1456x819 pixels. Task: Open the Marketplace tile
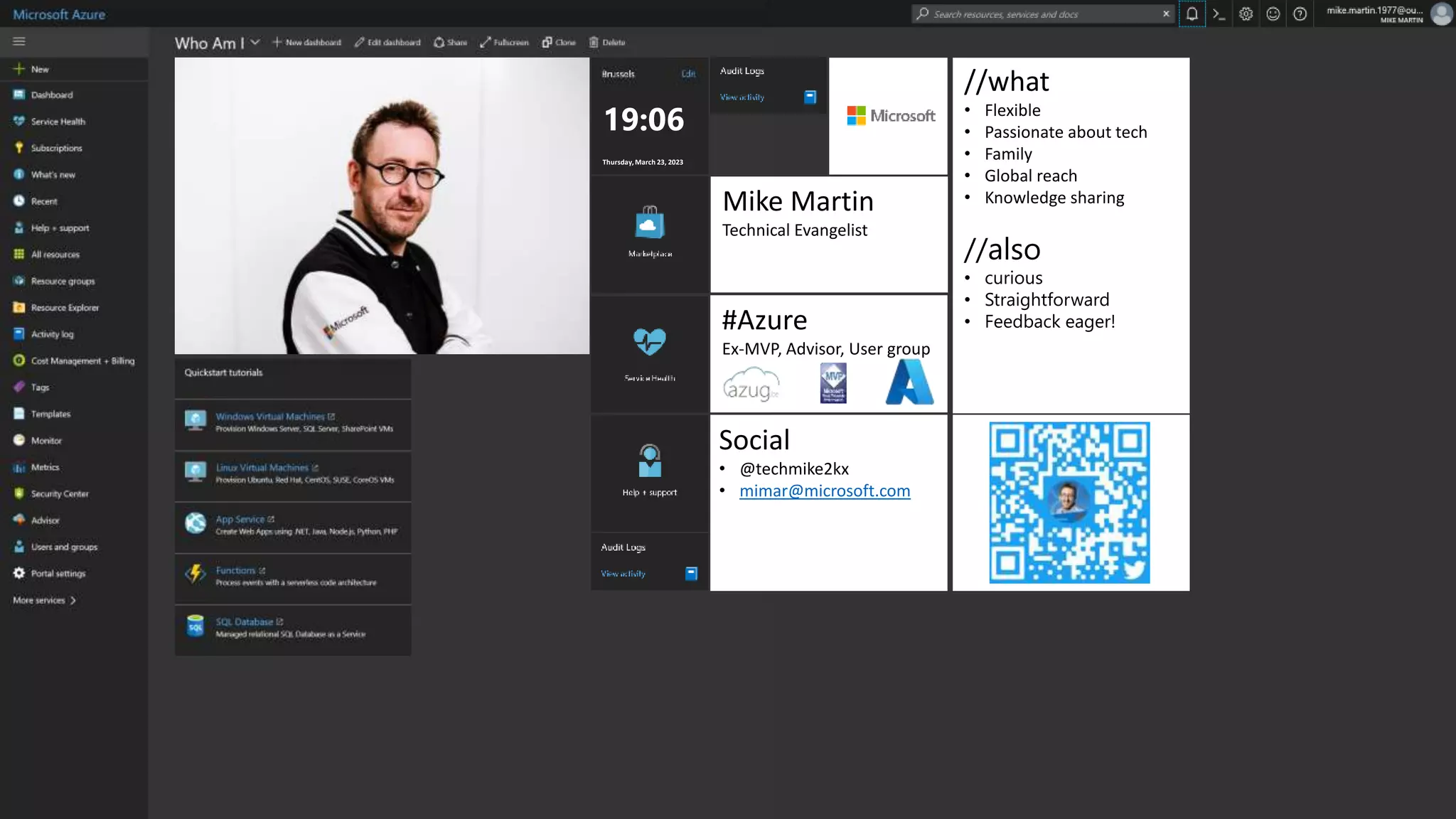[650, 234]
